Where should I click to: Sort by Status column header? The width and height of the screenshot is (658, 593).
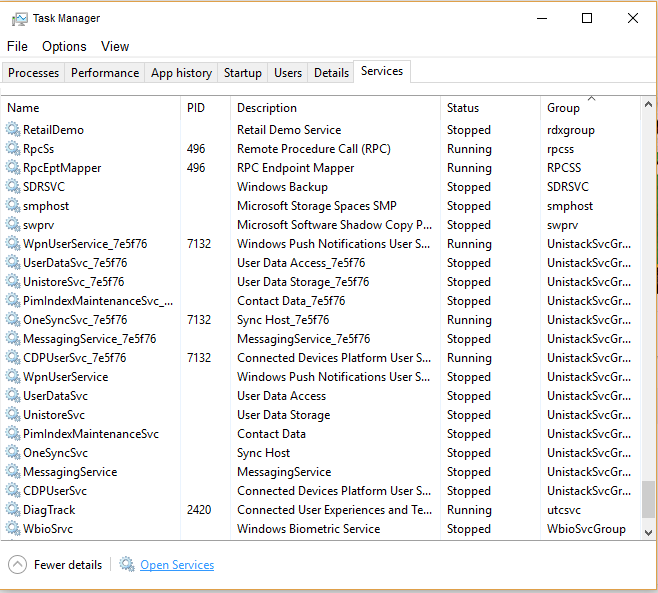[490, 108]
